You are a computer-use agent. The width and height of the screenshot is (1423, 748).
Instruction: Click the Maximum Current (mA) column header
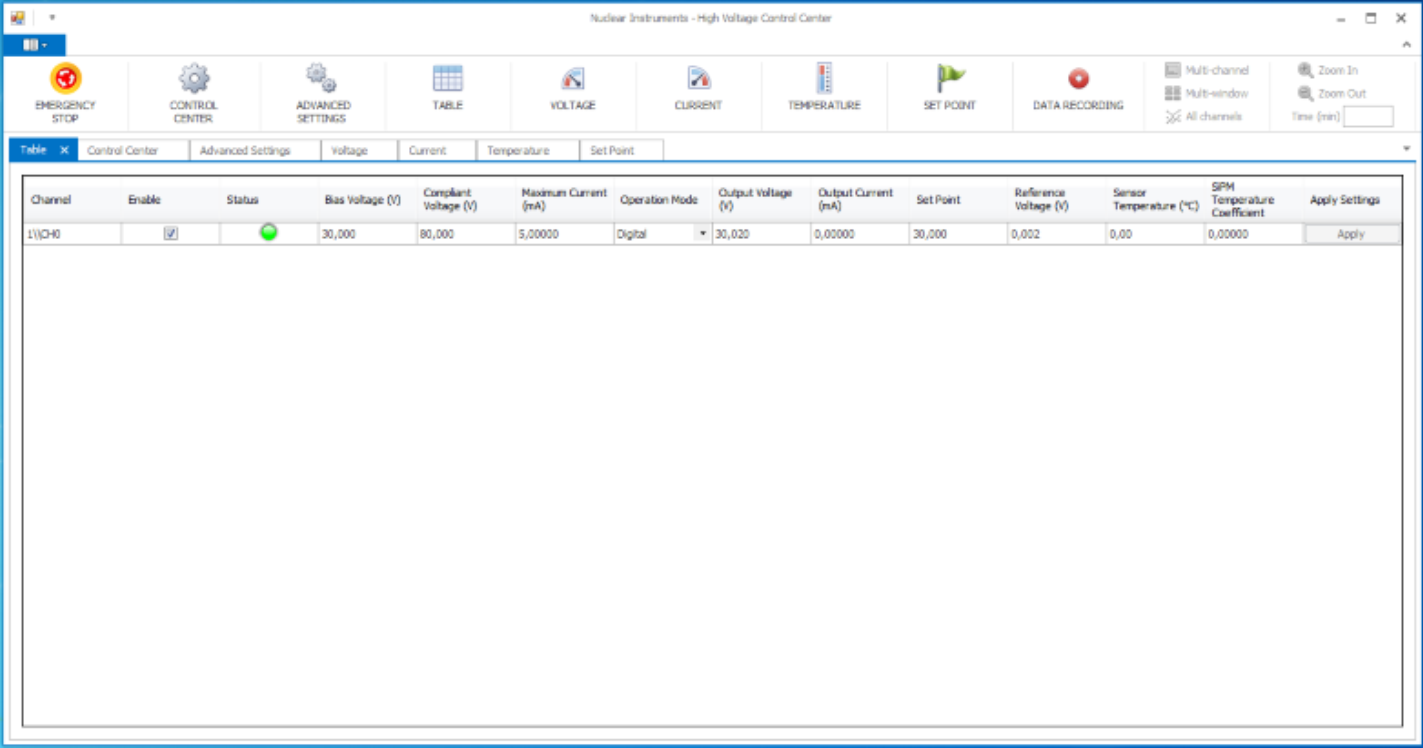pyautogui.click(x=563, y=200)
